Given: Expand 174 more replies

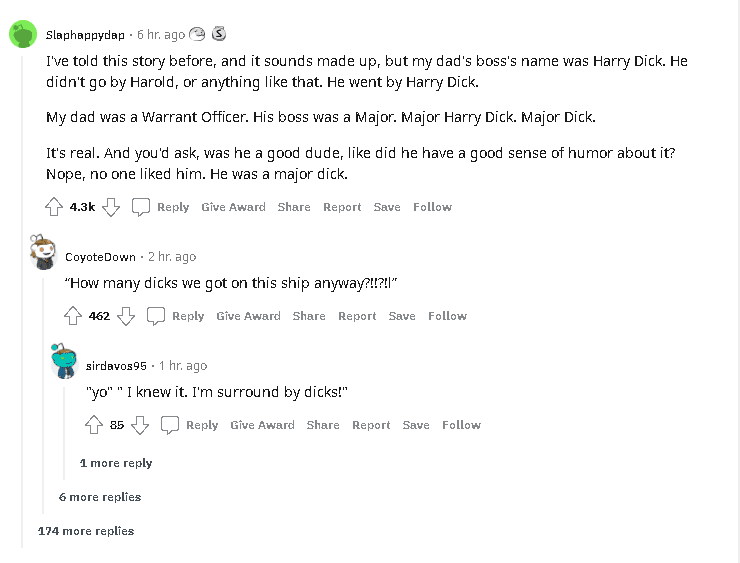Looking at the screenshot, I should pos(86,531).
